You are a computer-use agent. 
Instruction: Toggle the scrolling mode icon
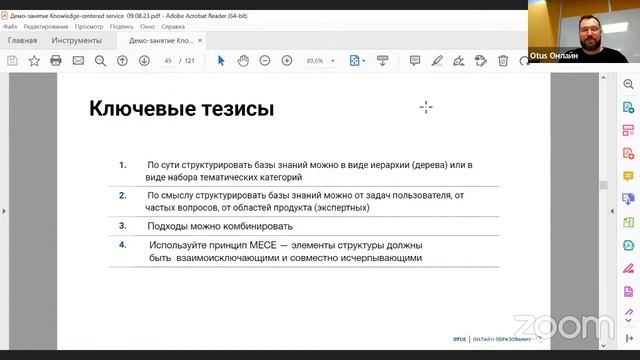click(382, 61)
